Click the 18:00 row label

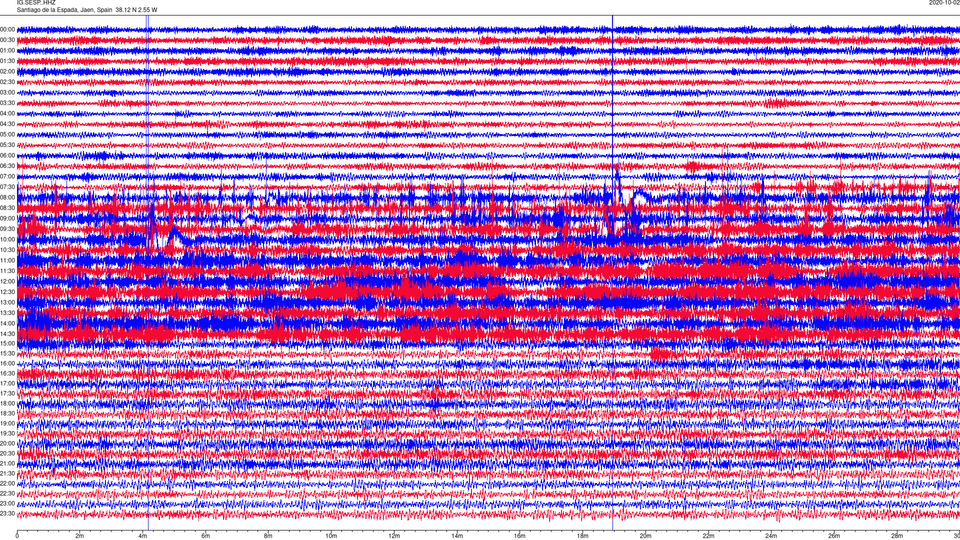click(7, 403)
